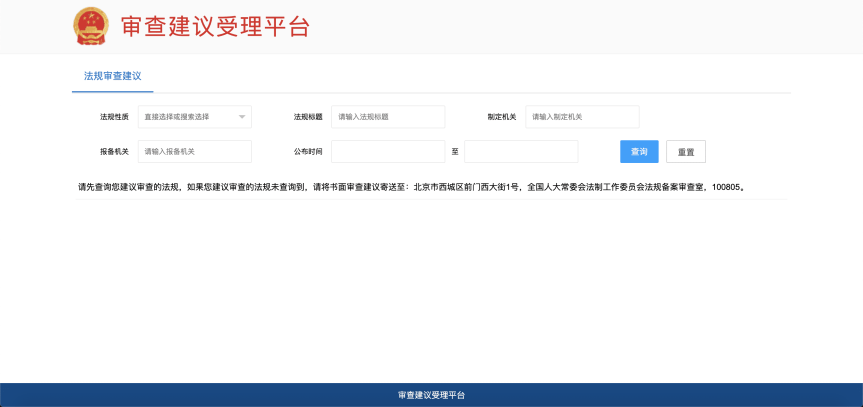
Task: Click the footer 审查建议受理平台 text
Action: tap(431, 395)
